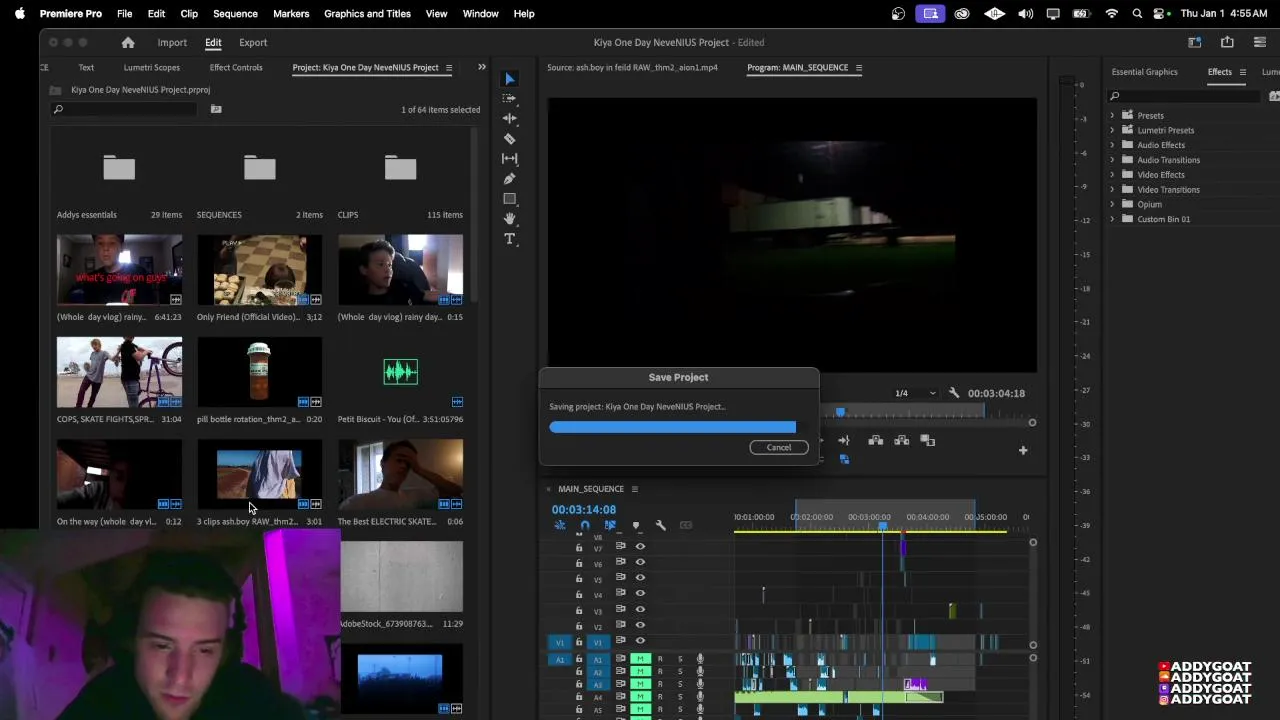Expand the Video Transitions folder
The width and height of the screenshot is (1280, 720).
click(x=1112, y=189)
